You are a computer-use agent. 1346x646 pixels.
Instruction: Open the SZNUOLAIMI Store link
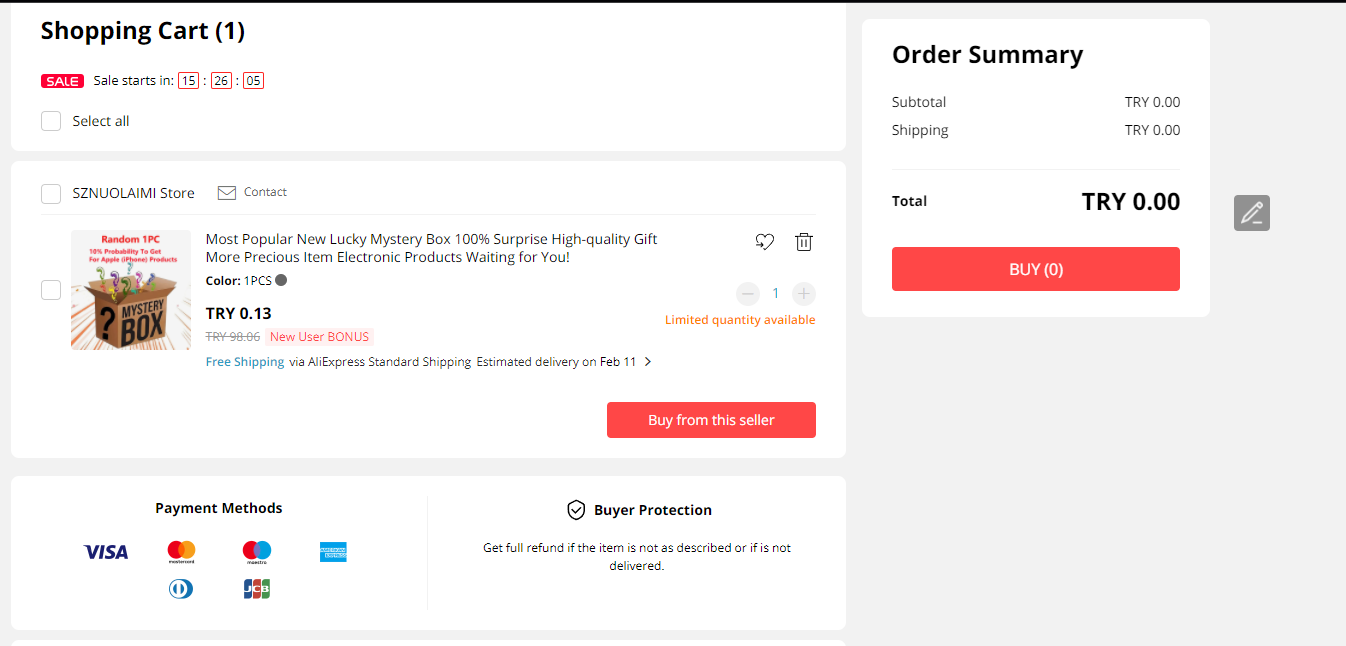(x=133, y=193)
